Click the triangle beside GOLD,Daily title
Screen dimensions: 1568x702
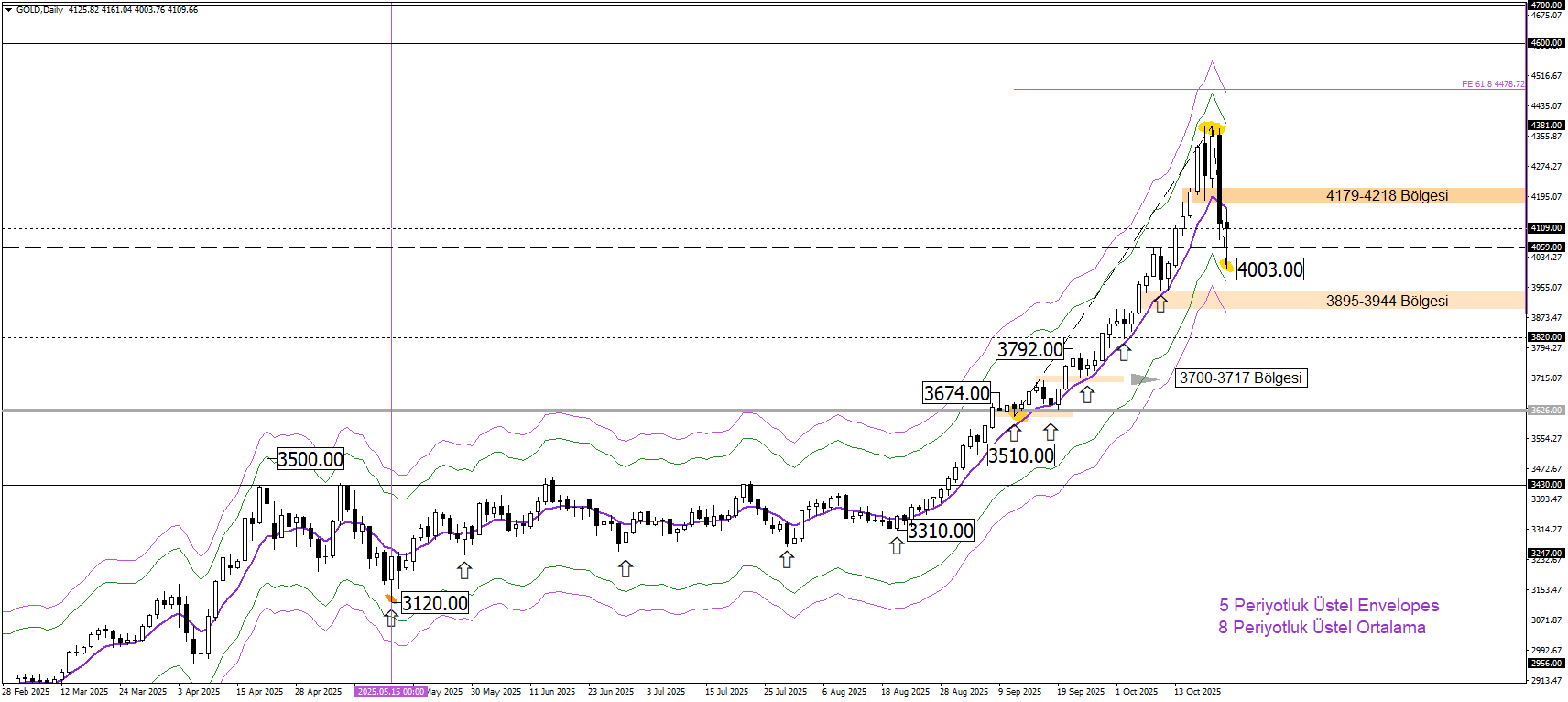click(8, 10)
